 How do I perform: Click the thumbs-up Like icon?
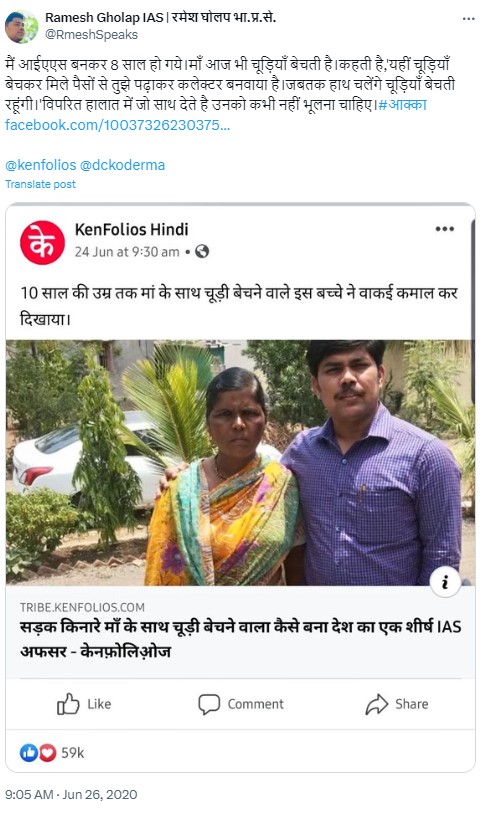click(68, 704)
